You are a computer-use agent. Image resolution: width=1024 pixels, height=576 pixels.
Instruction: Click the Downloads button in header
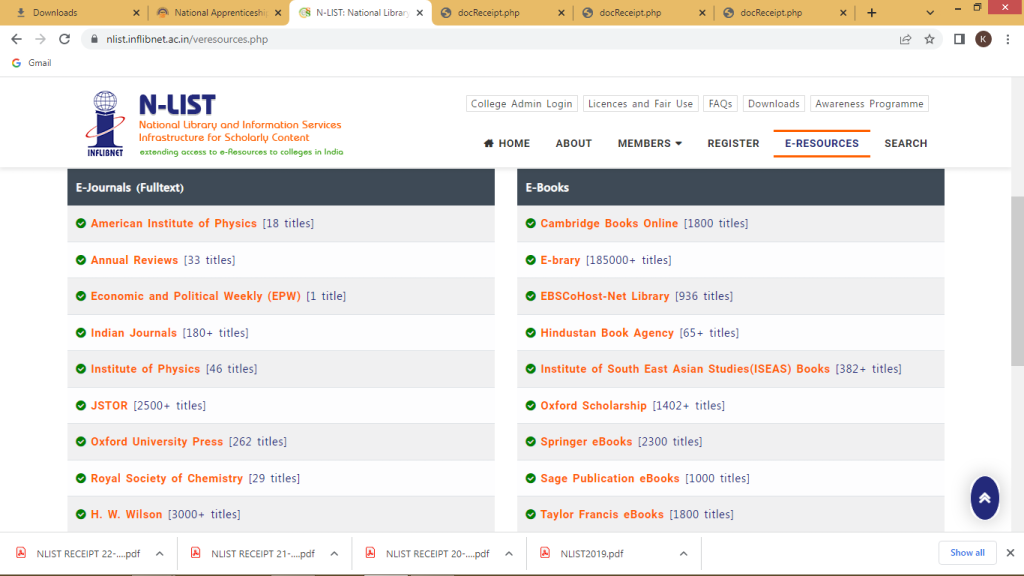click(x=773, y=104)
